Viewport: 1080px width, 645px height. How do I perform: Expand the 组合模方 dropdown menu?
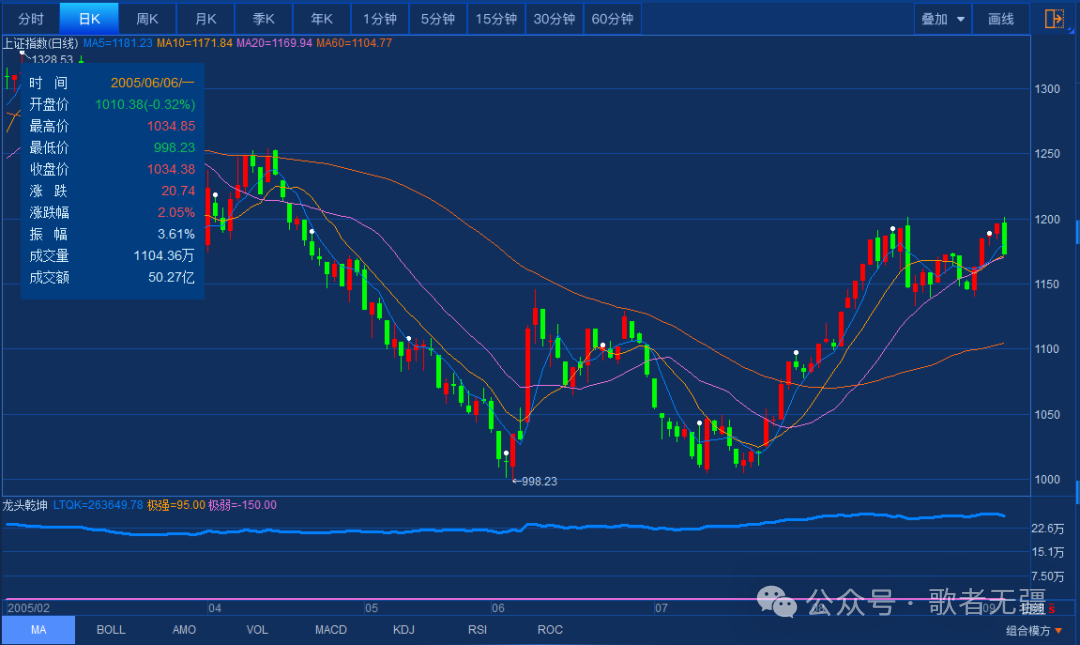(1034, 630)
